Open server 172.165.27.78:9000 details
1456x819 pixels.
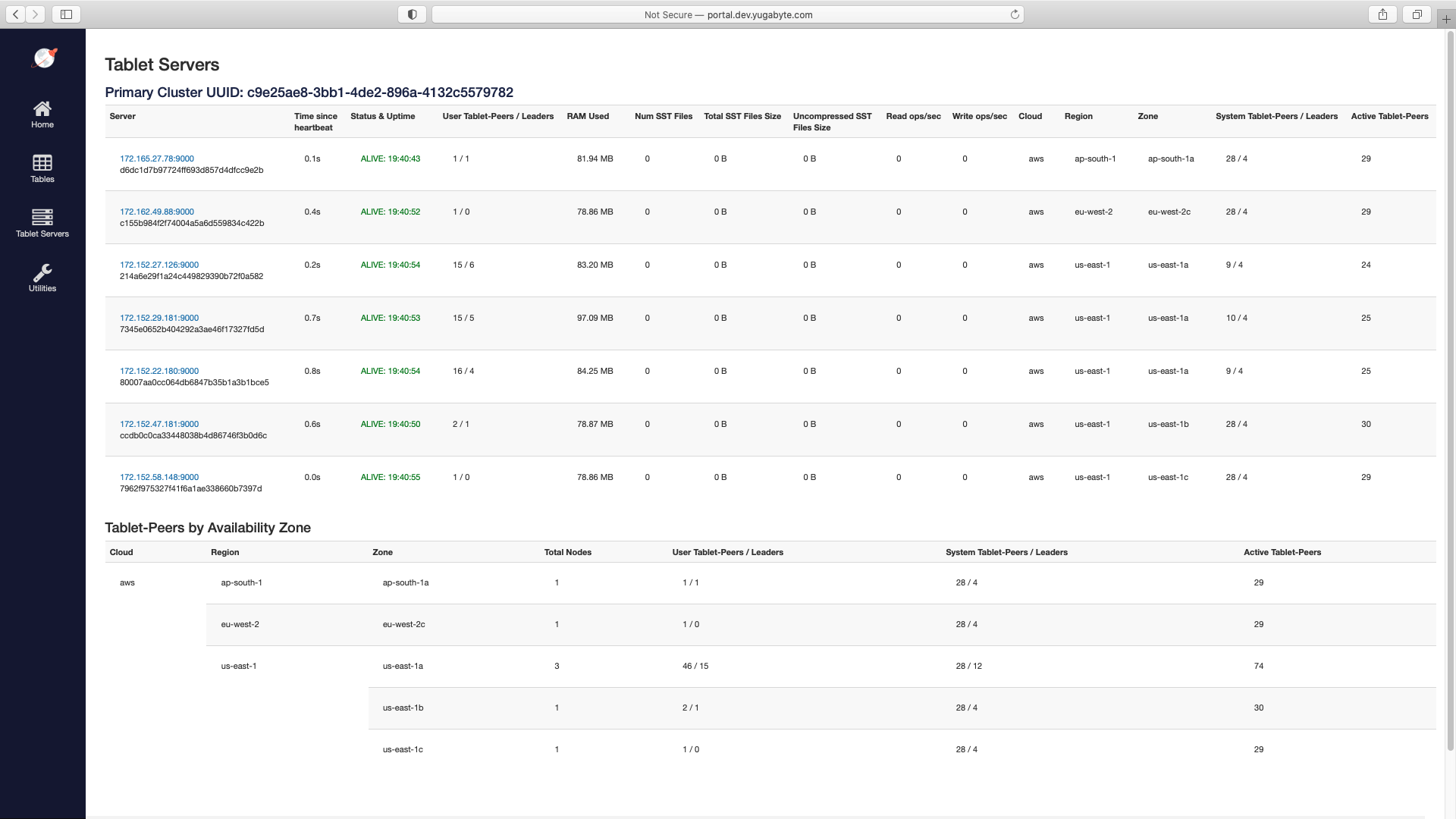[156, 158]
